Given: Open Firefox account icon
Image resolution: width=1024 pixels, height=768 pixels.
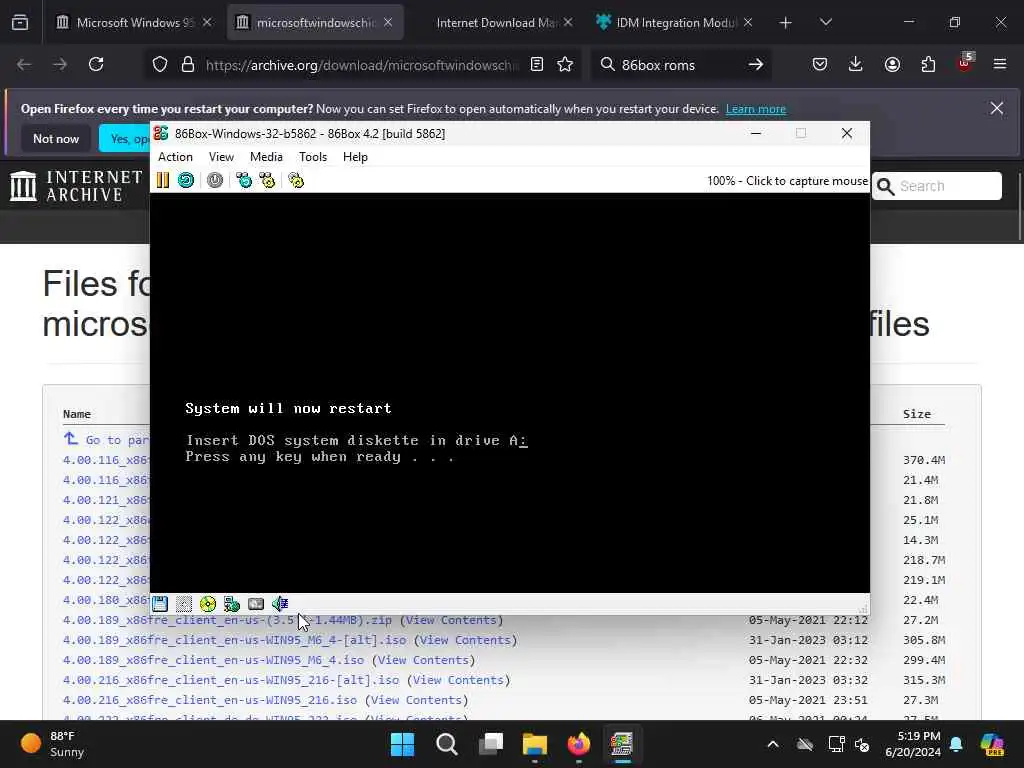Looking at the screenshot, I should (892, 64).
